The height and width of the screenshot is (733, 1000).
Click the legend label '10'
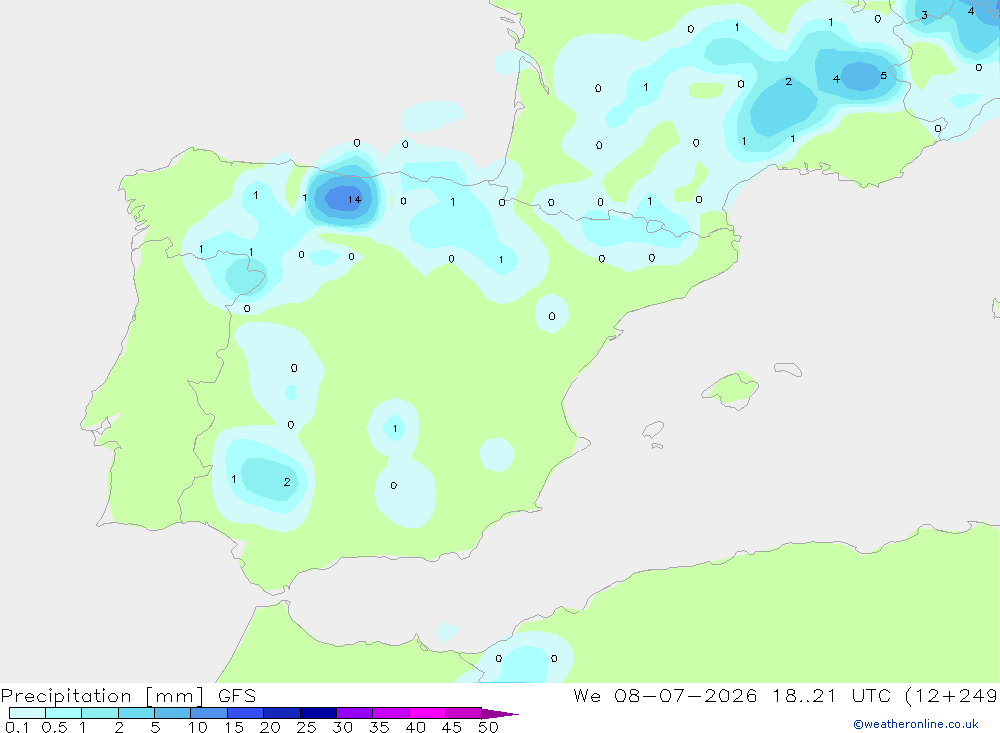pyautogui.click(x=198, y=727)
